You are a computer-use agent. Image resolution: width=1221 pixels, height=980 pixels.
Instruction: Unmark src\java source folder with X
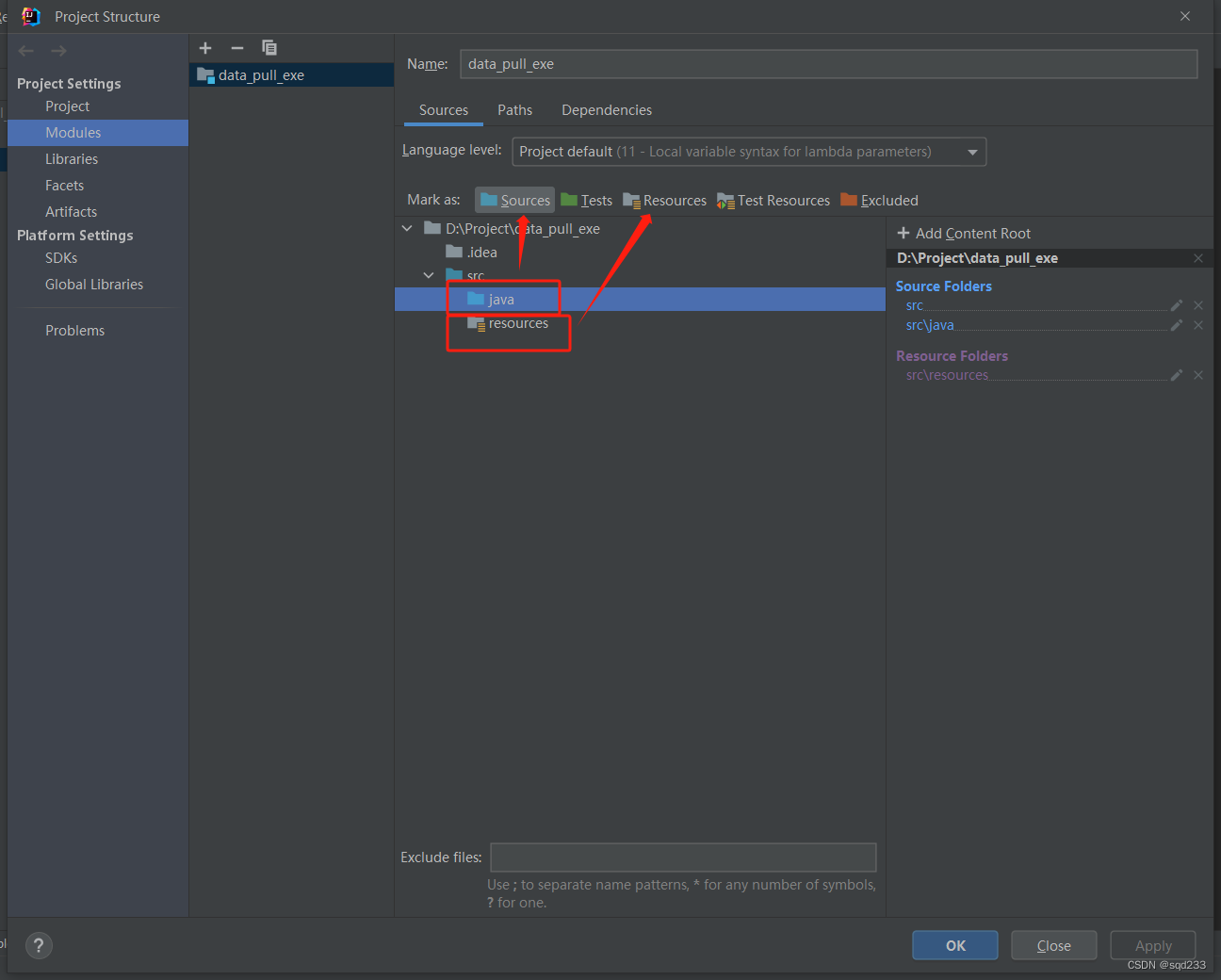point(1198,325)
